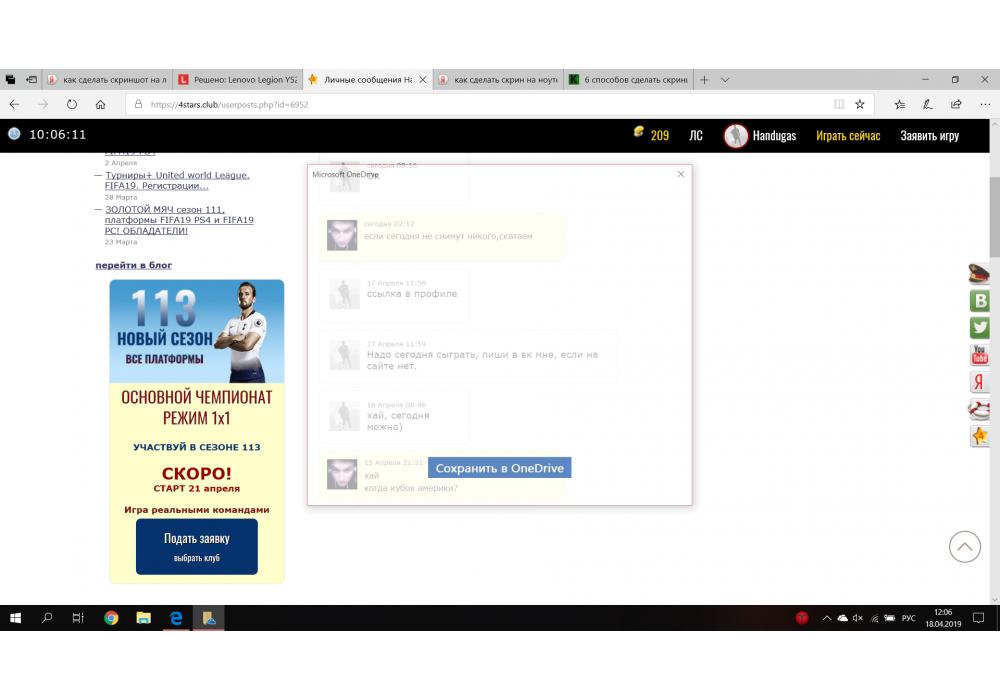This screenshot has width=1000, height=700.
Task: Launch Chrome from the taskbar
Action: tap(111, 618)
